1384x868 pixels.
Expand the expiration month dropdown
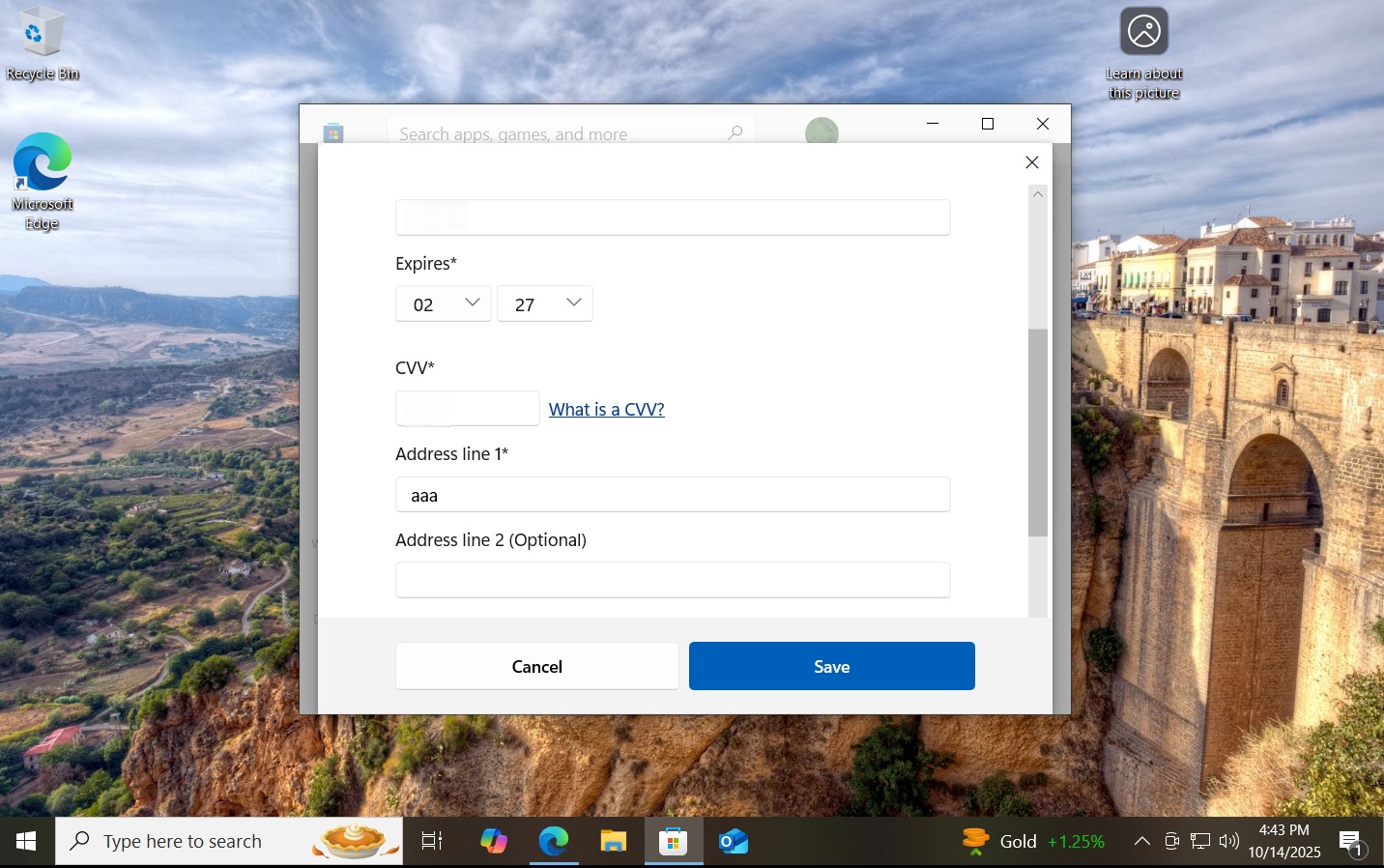tap(444, 304)
